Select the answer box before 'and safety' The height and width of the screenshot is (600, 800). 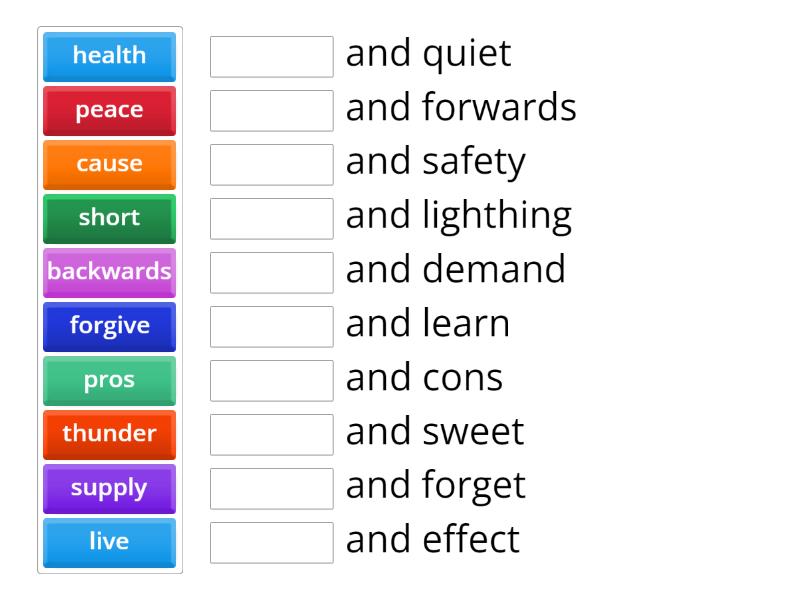click(x=271, y=164)
